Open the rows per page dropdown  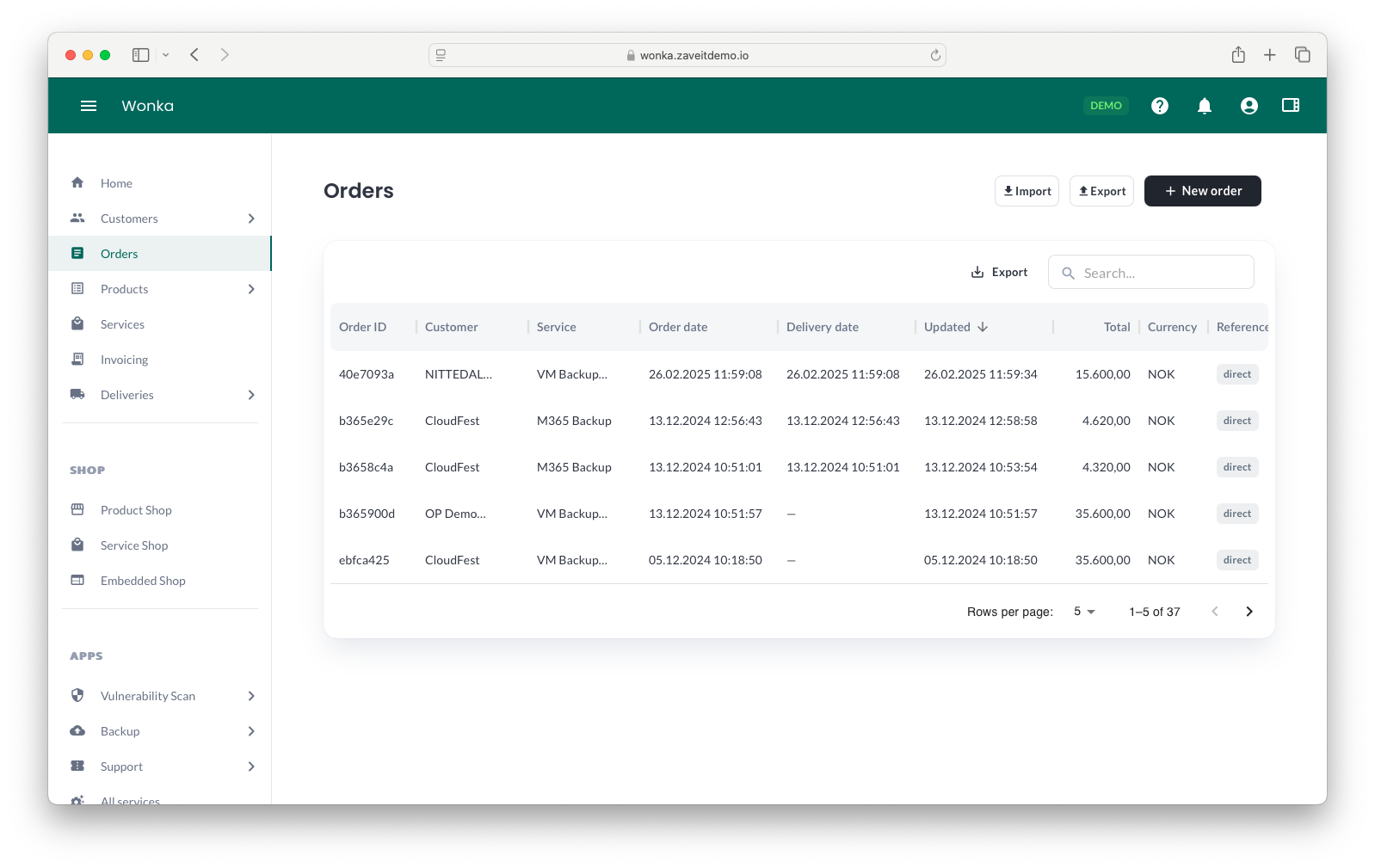[x=1084, y=612]
